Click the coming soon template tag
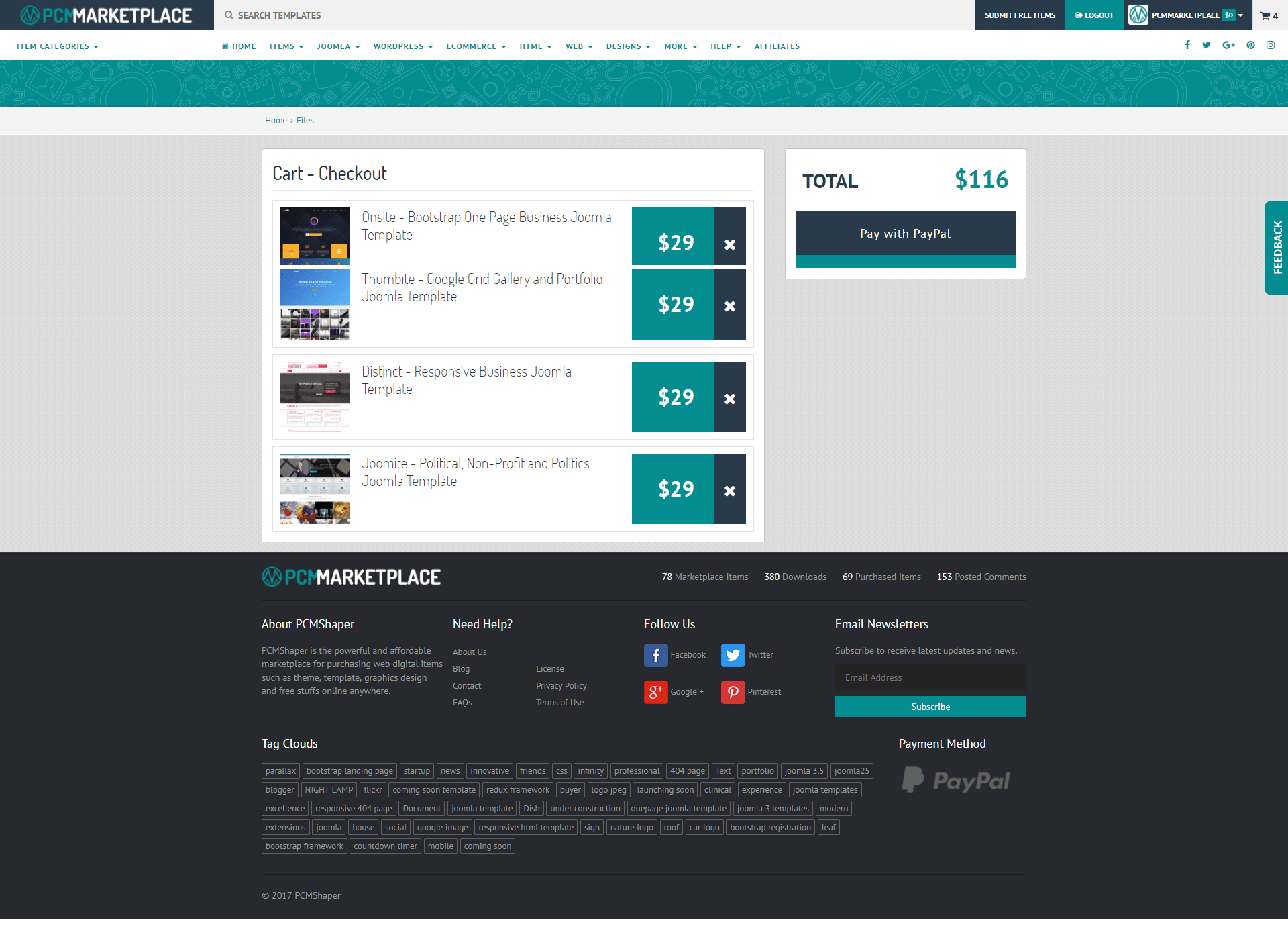 [x=434, y=790]
